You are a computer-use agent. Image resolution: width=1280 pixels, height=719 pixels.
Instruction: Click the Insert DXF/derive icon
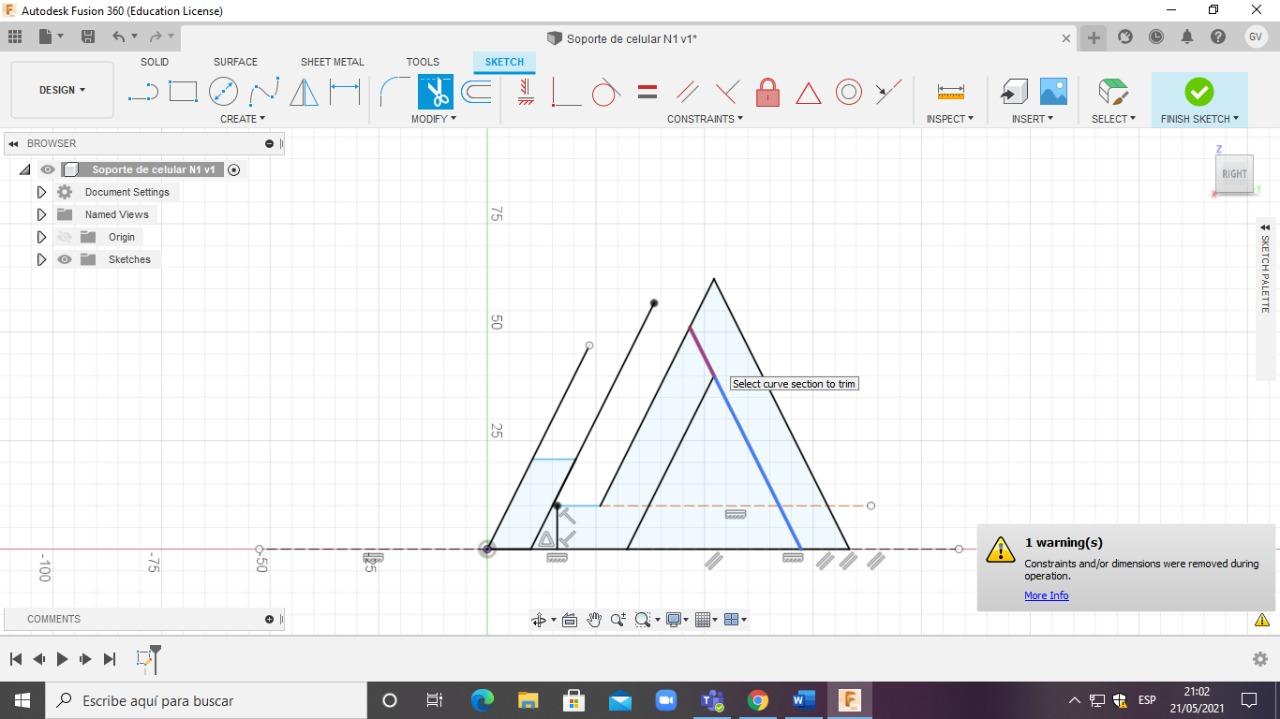(x=1014, y=92)
